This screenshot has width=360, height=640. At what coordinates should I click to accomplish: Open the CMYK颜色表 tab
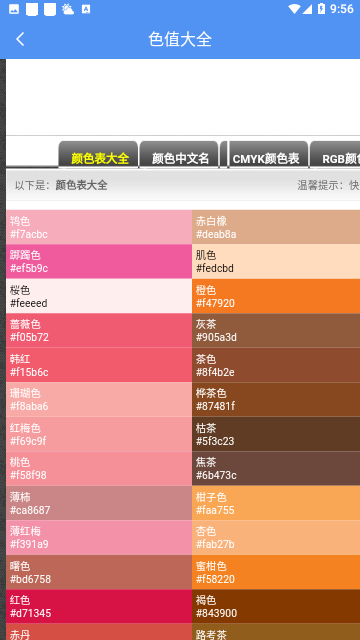[x=268, y=154]
